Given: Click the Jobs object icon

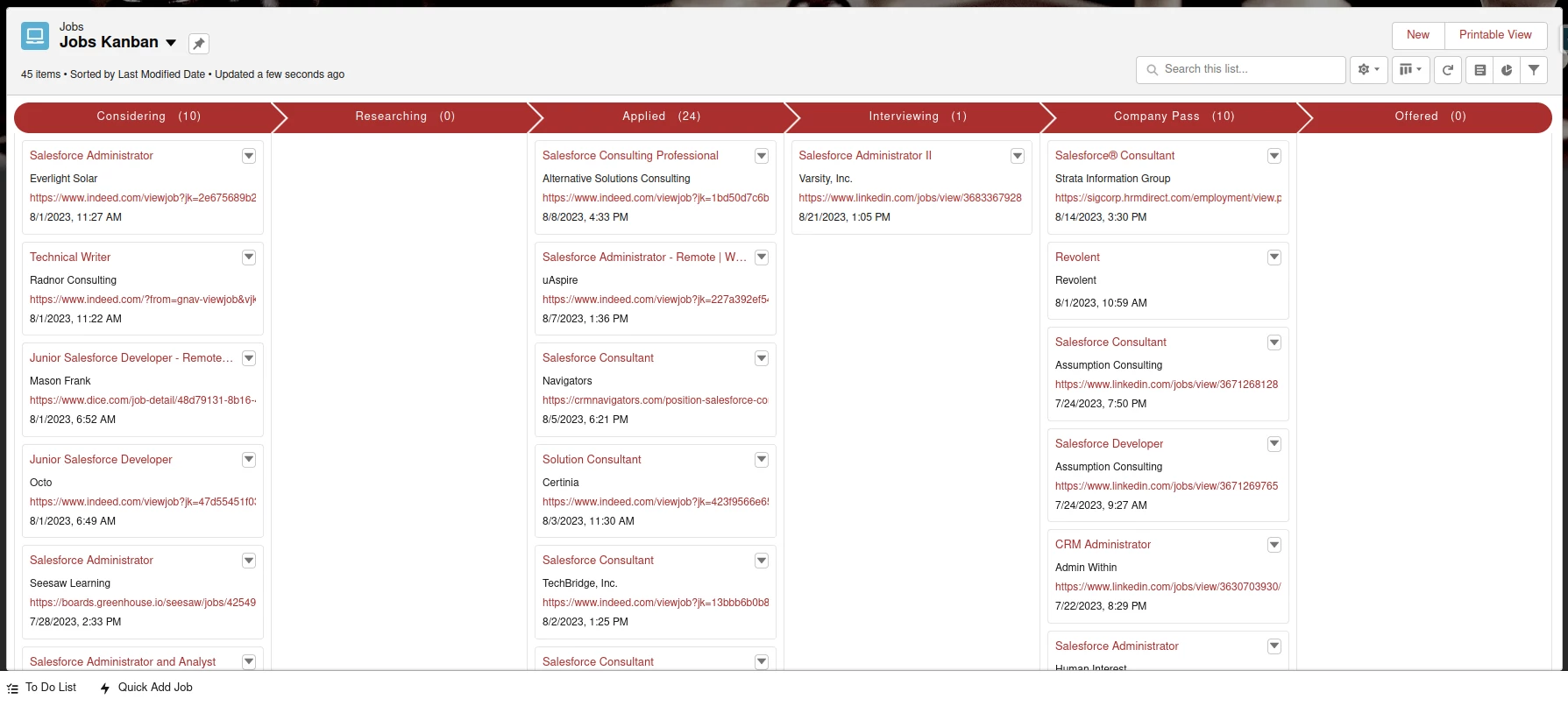Looking at the screenshot, I should 35,36.
